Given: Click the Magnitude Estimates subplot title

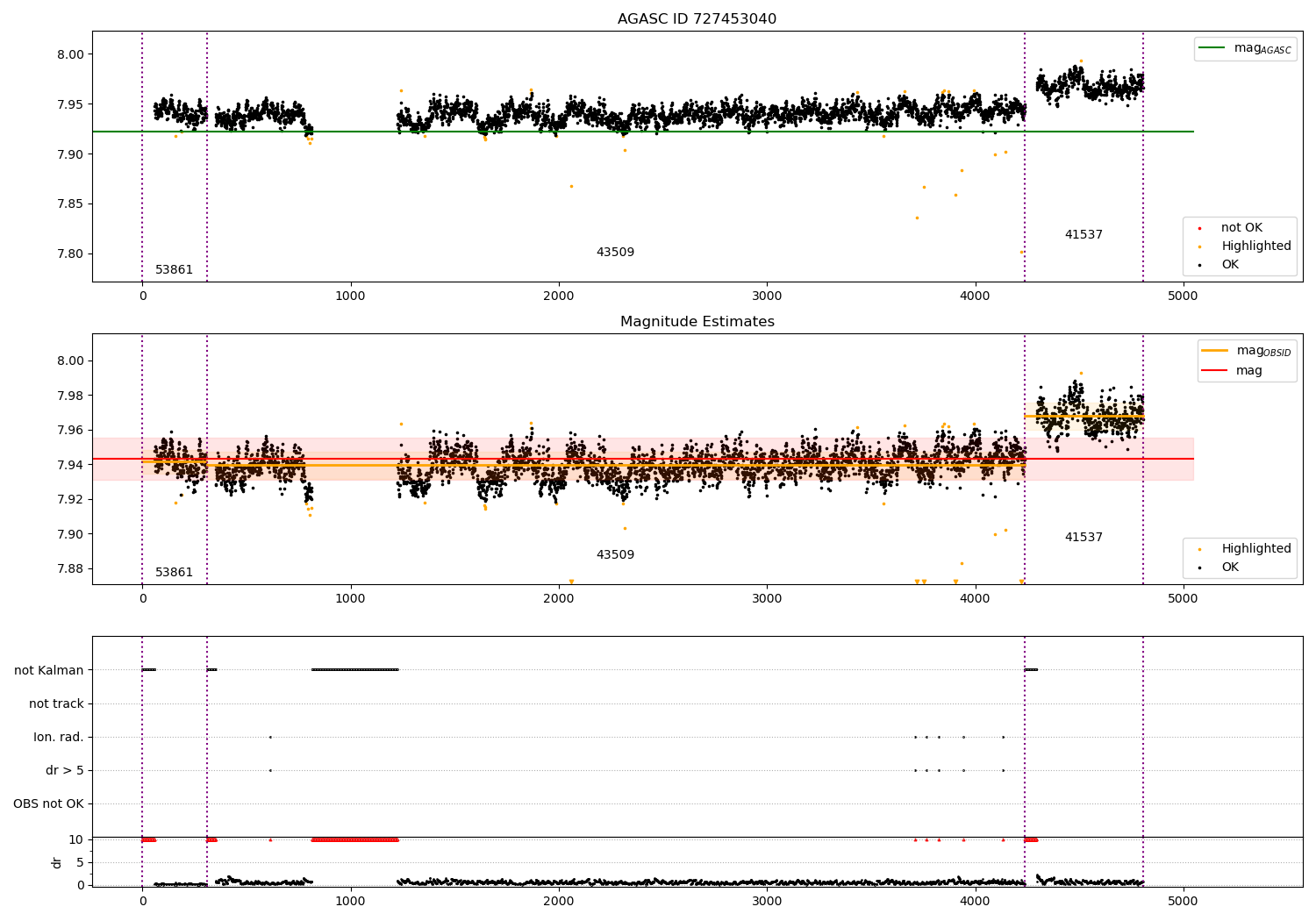Looking at the screenshot, I should tap(697, 322).
